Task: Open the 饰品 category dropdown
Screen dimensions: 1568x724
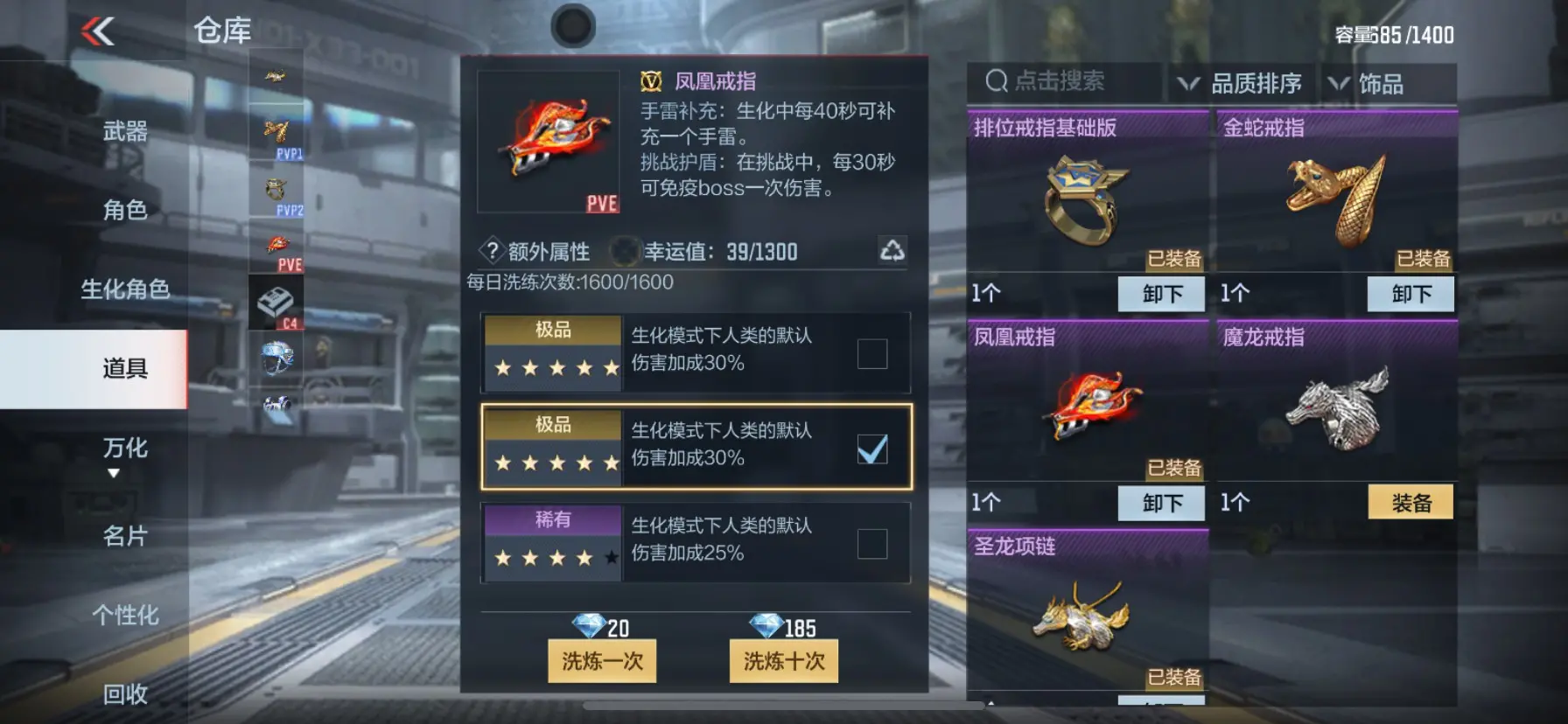Action: [x=1367, y=84]
